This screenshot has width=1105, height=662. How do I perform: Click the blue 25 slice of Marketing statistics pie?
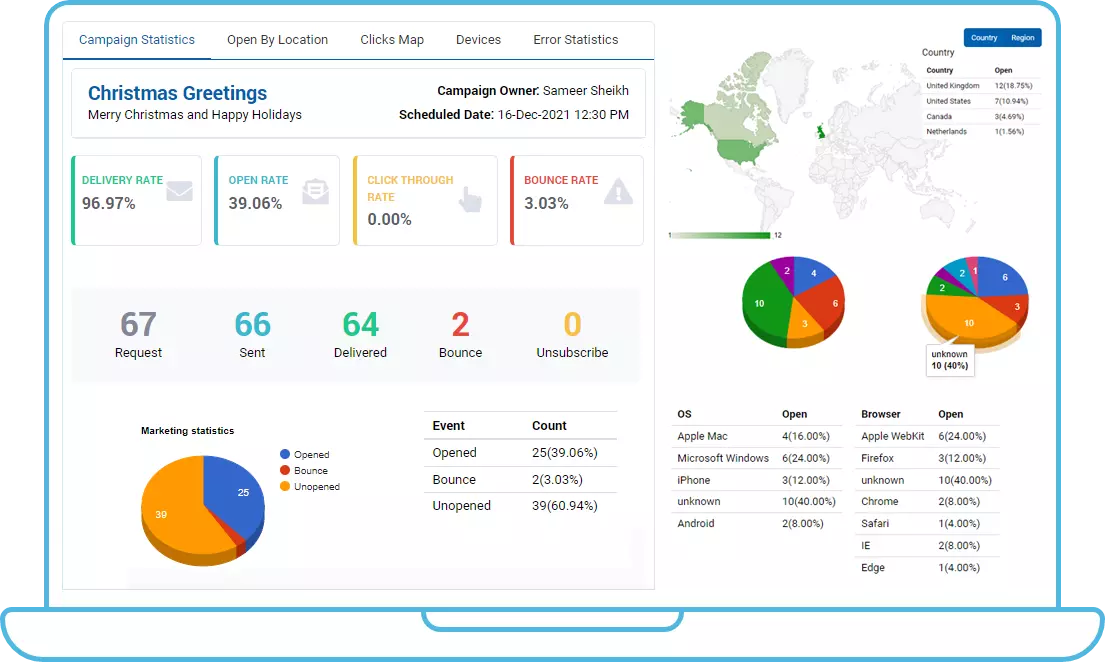pos(236,494)
